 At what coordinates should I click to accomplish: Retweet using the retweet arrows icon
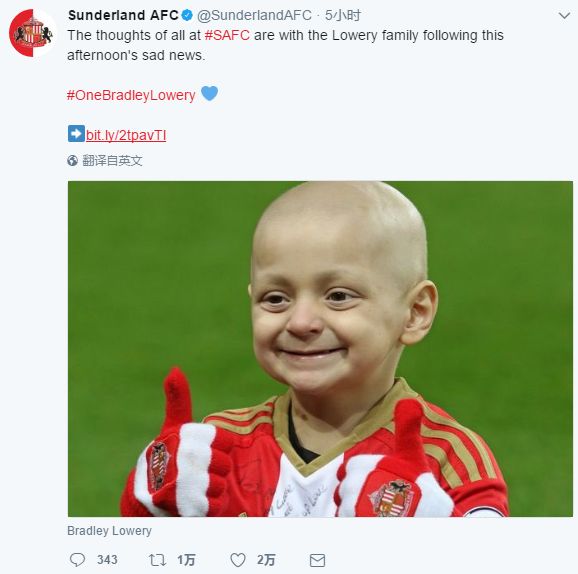157,560
